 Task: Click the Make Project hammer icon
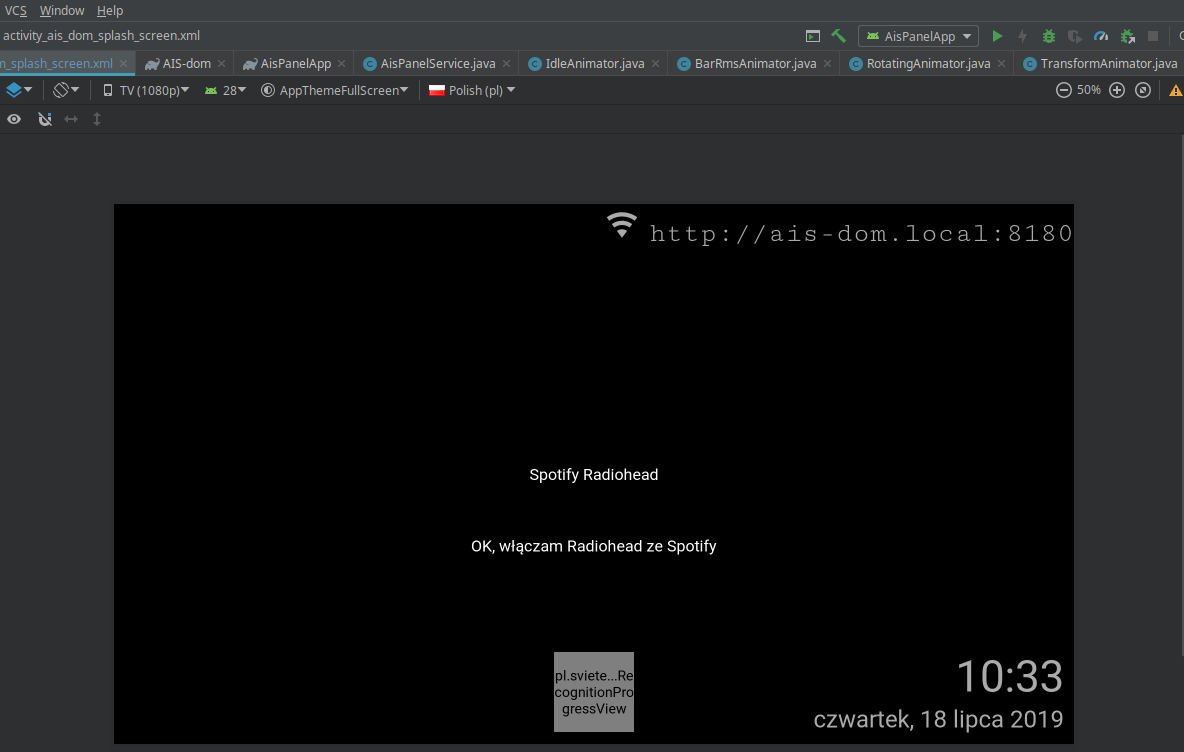[838, 35]
